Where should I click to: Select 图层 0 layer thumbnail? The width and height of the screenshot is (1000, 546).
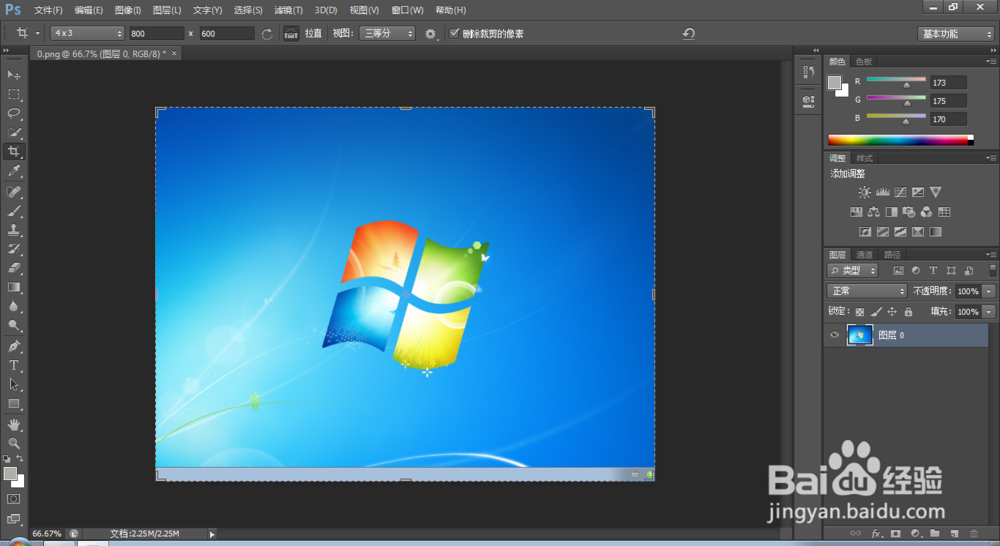(860, 335)
